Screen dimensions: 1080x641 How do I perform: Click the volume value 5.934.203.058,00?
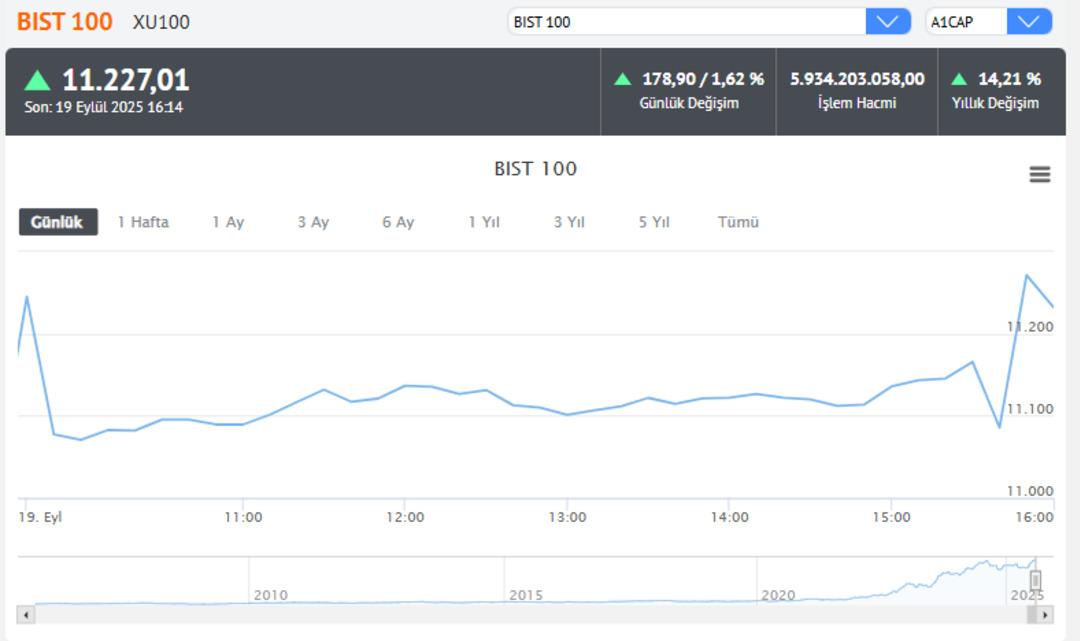click(x=857, y=78)
